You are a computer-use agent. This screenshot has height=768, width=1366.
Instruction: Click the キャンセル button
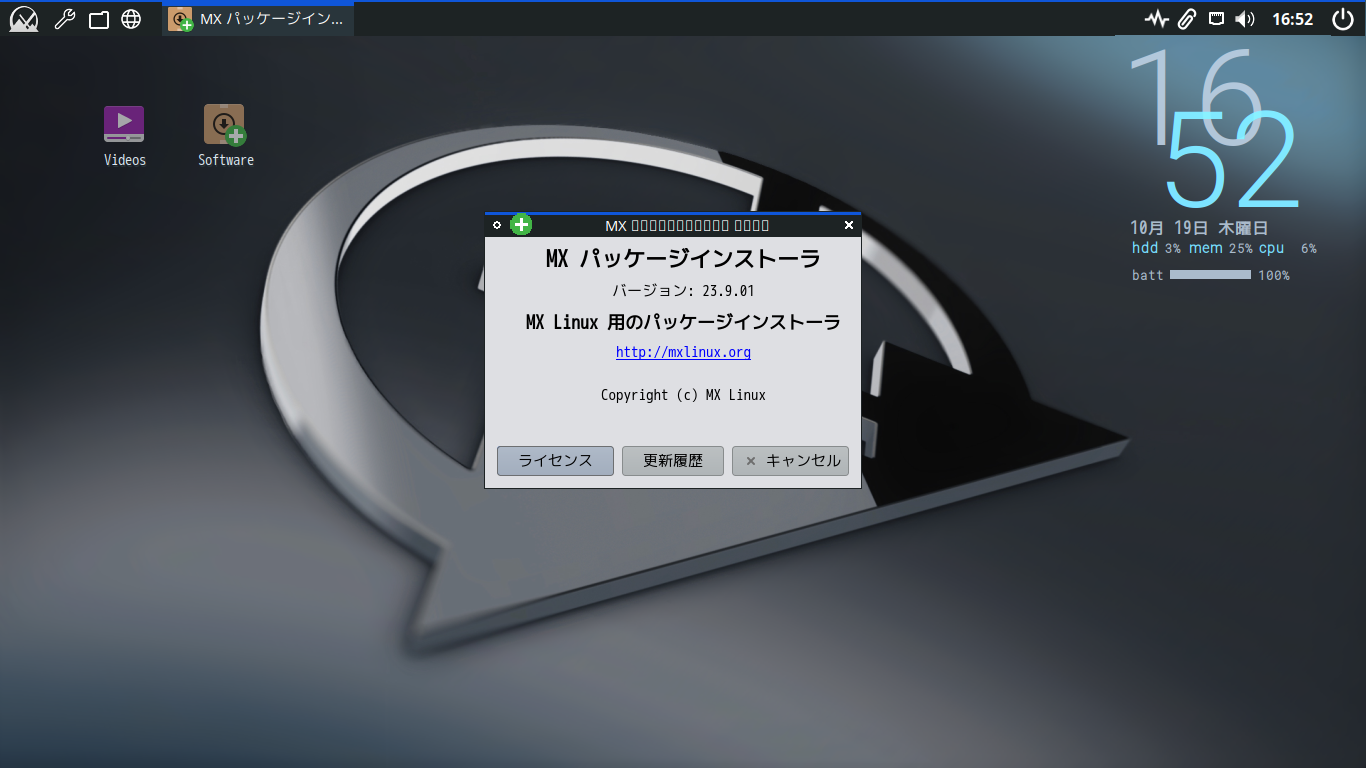pyautogui.click(x=790, y=461)
